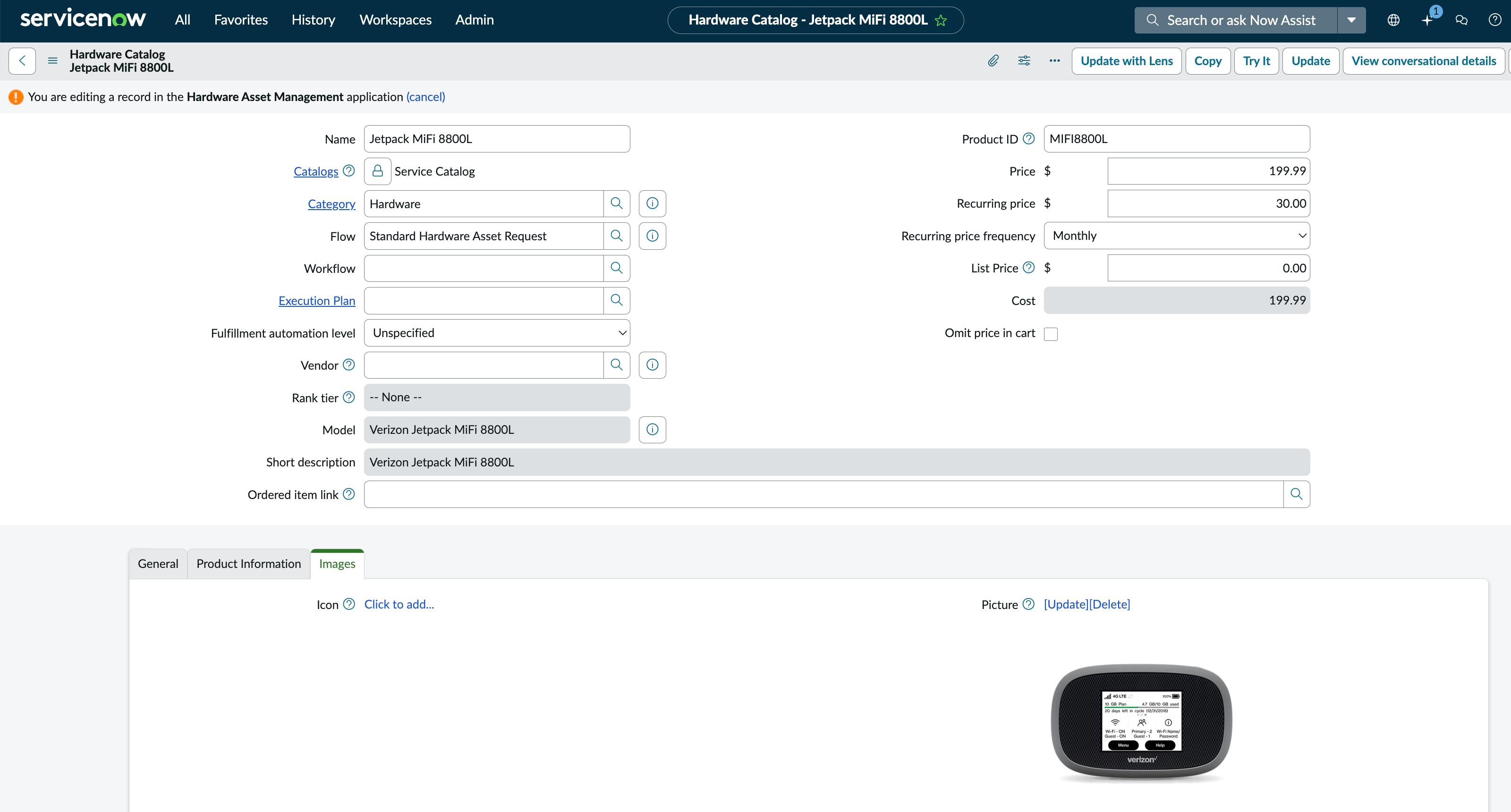Show help for List Price field

point(1029,267)
